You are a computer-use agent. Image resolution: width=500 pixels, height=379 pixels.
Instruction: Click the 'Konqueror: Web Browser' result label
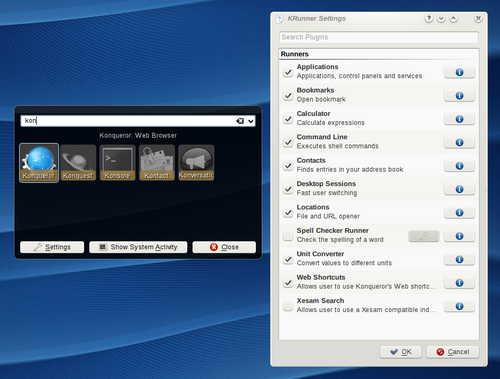click(x=138, y=135)
